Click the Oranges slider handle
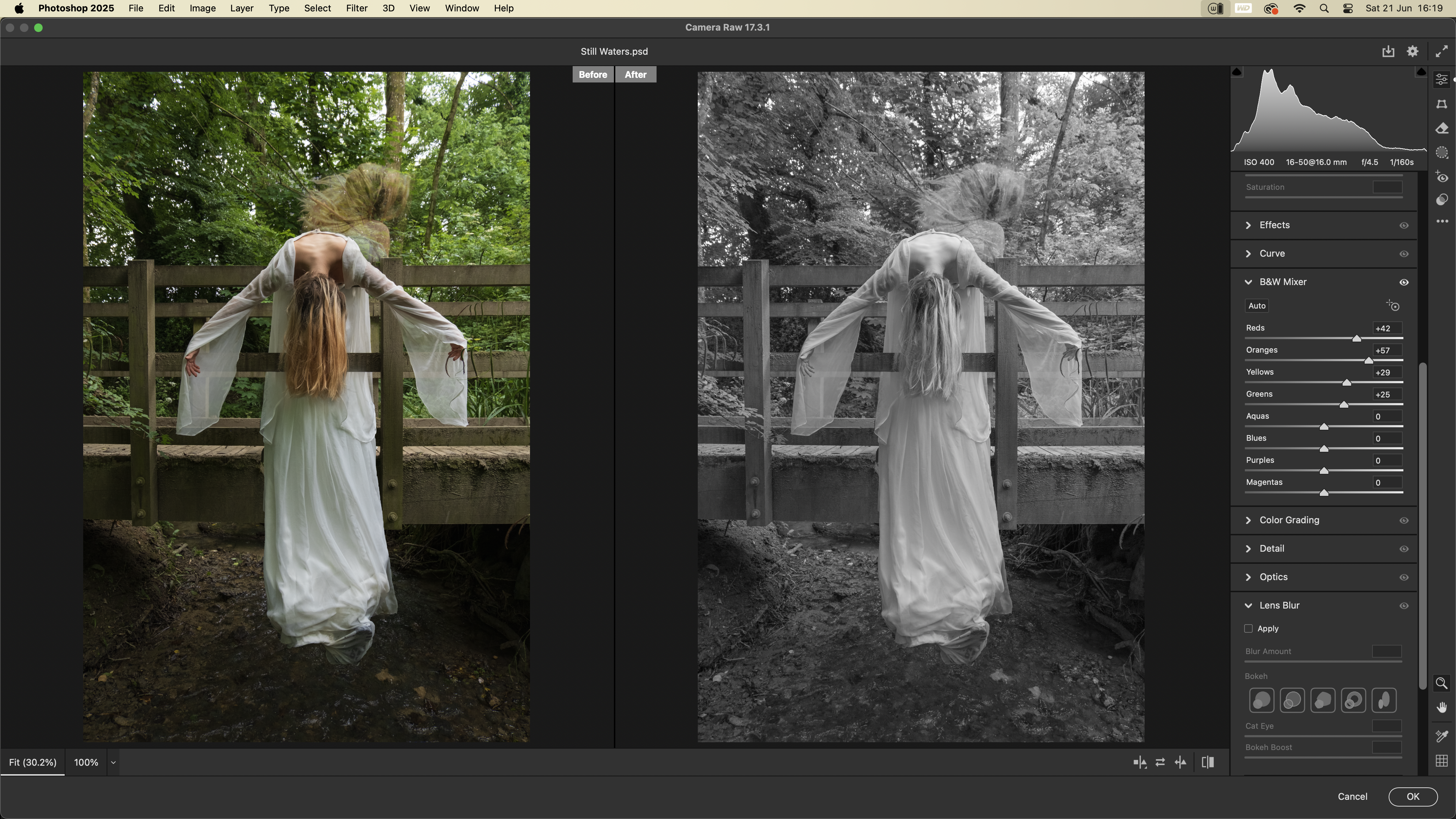Image resolution: width=1456 pixels, height=819 pixels. point(1369,360)
